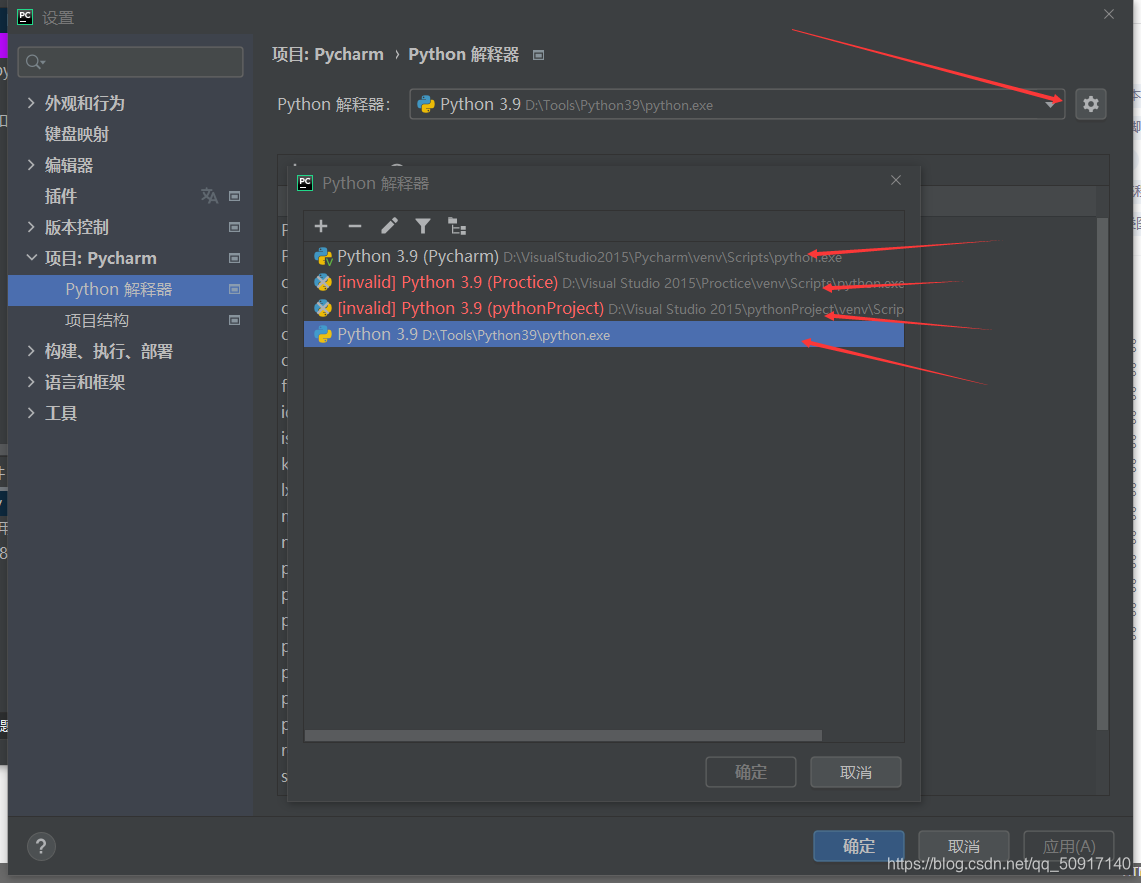
Task: Click the blue 确定 button in 设置
Action: click(x=859, y=846)
